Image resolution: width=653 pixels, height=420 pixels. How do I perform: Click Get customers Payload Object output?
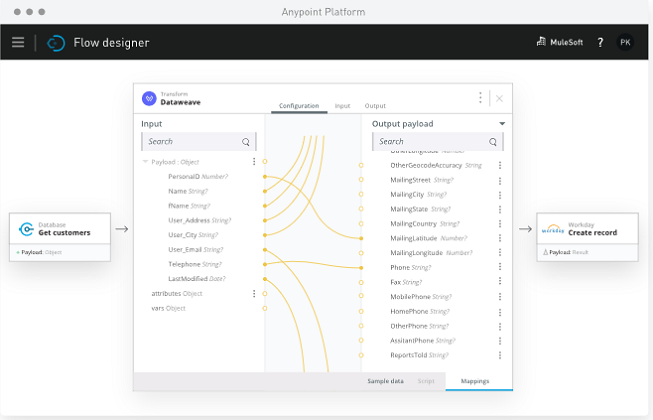click(x=39, y=252)
